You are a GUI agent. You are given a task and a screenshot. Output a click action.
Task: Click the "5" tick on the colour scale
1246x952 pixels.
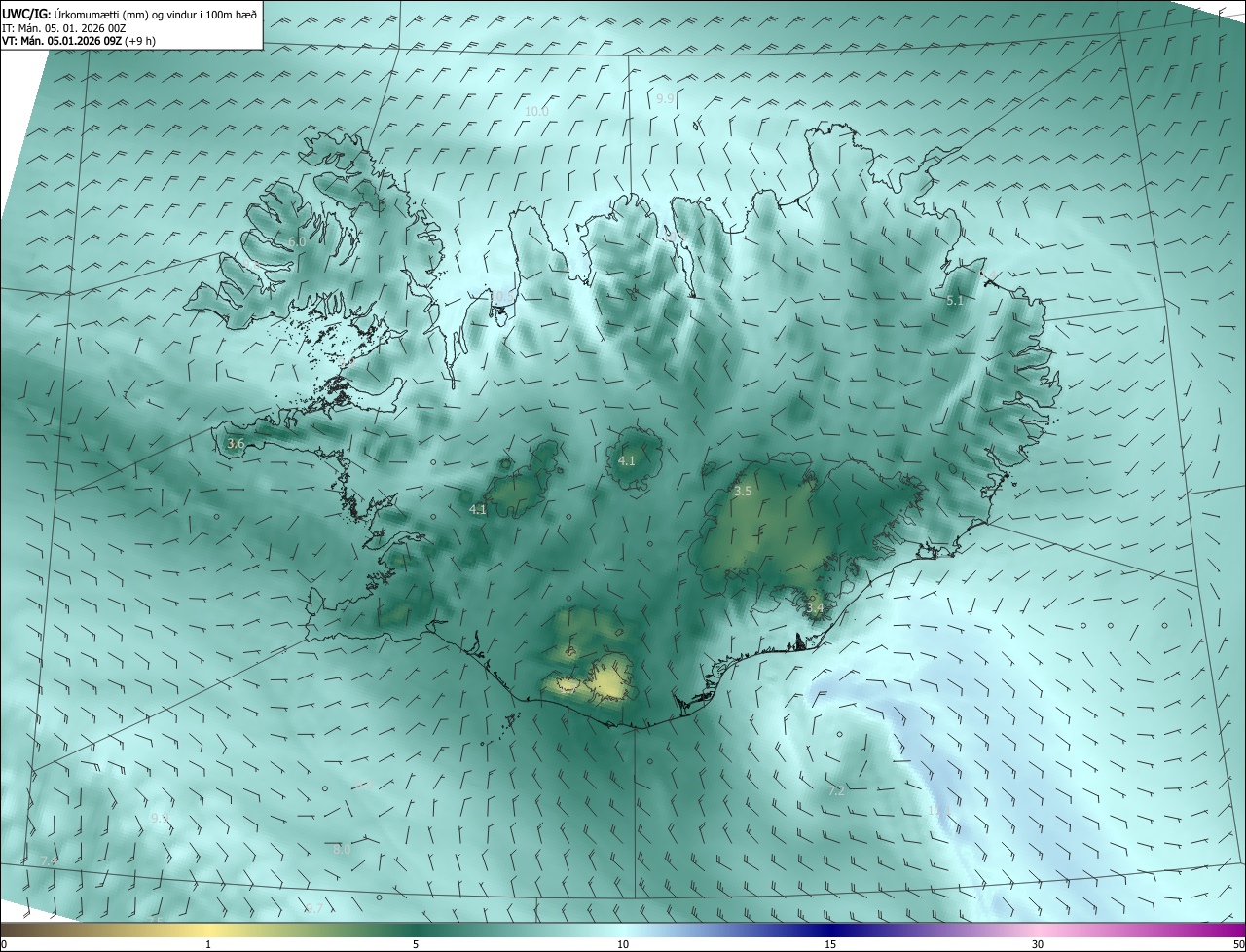point(416,944)
